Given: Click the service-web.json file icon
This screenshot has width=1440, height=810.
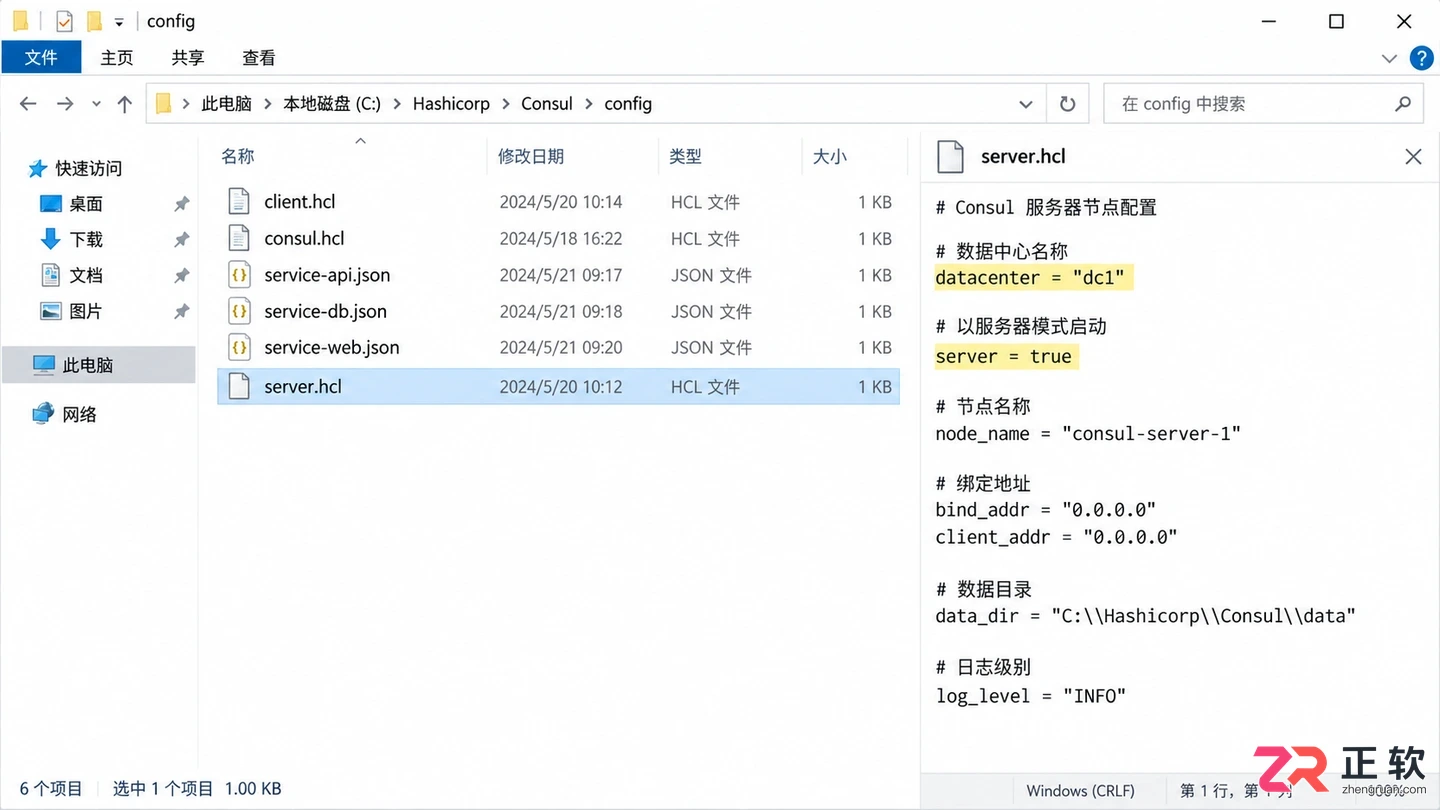Looking at the screenshot, I should 239,348.
